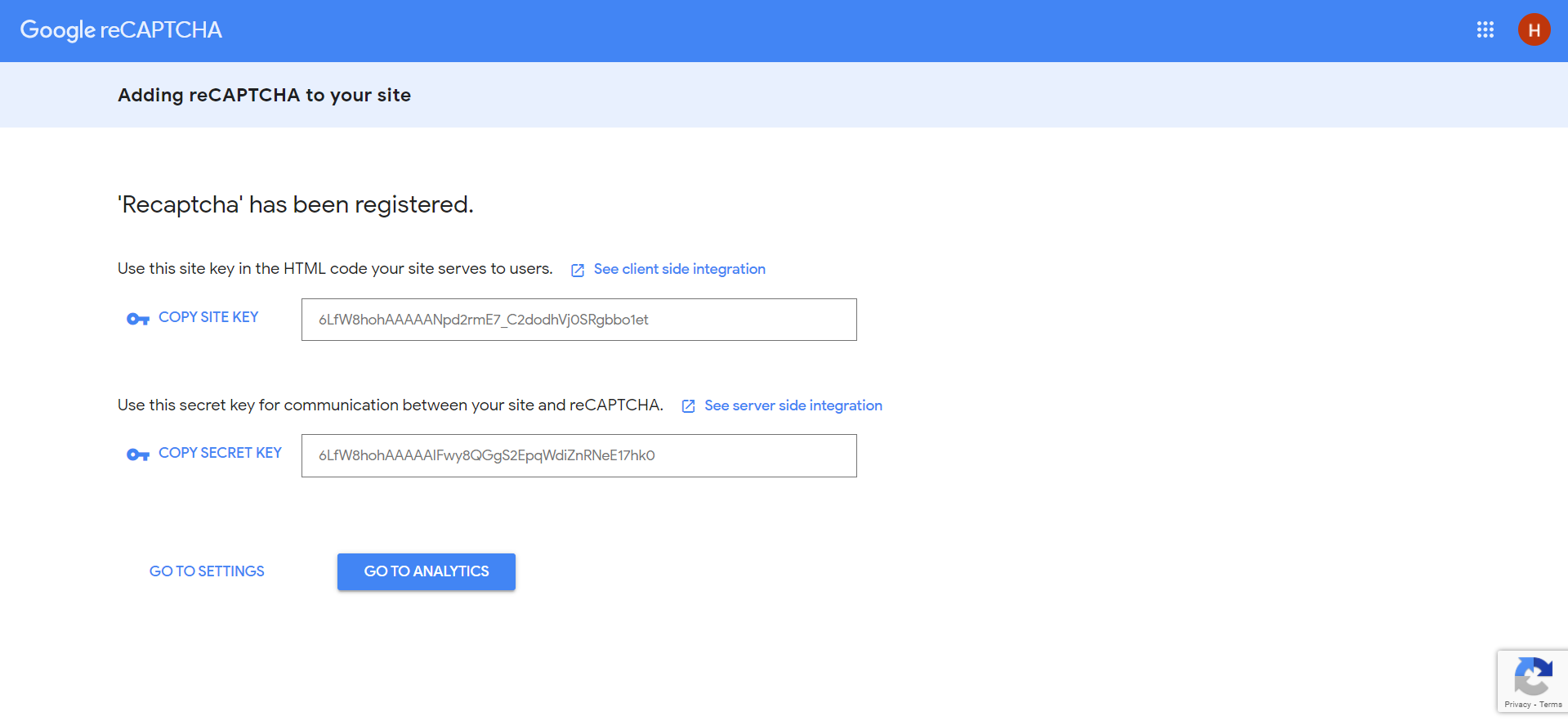Open GO TO SETTINGS

point(207,571)
